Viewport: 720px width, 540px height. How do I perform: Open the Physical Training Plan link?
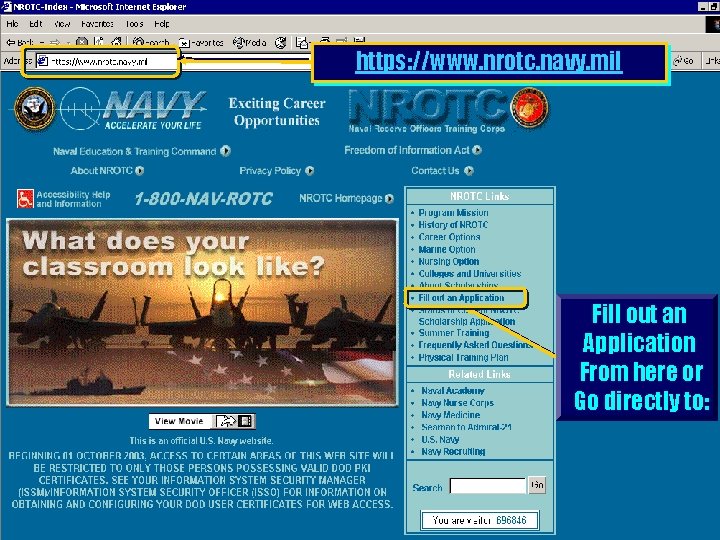(x=463, y=357)
